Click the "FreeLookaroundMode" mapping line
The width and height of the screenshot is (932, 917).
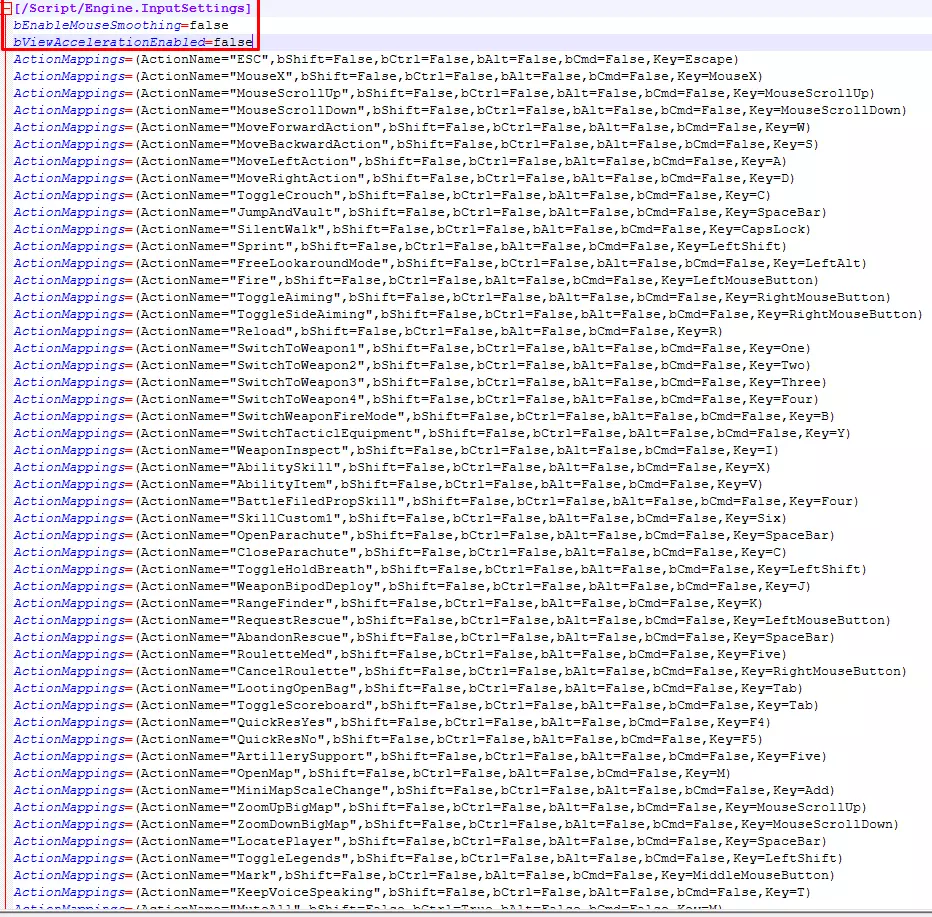tap(440, 263)
